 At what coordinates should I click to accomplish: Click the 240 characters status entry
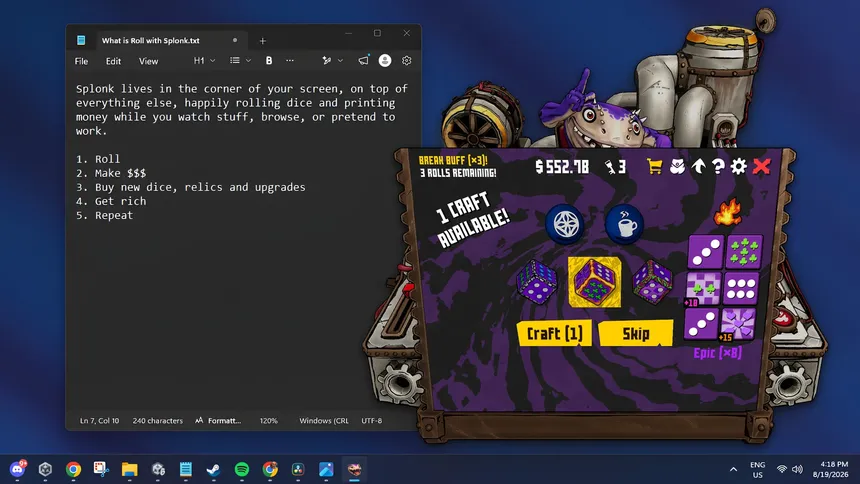[157, 420]
